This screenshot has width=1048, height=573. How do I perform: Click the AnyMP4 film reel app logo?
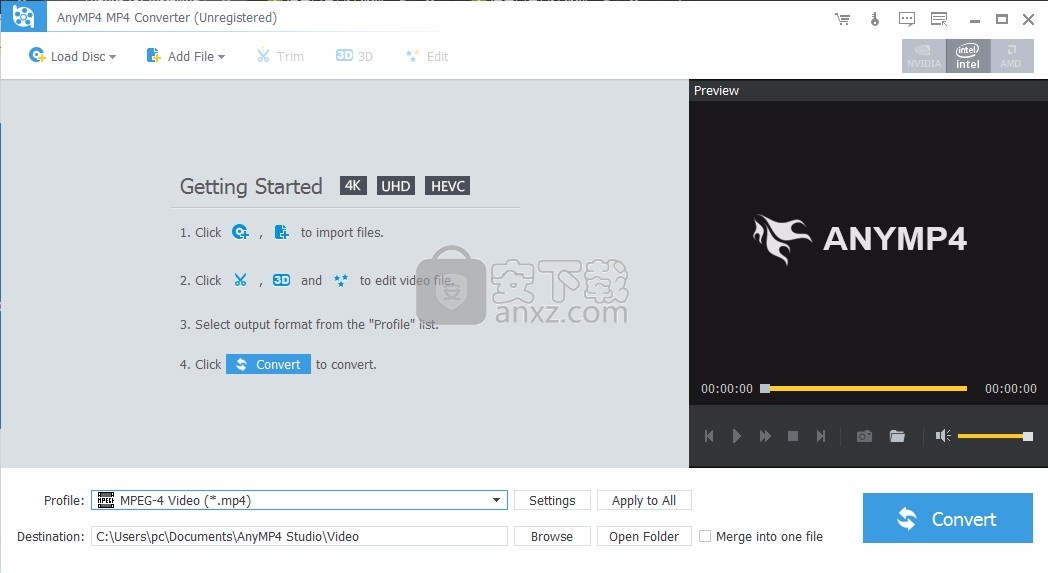(23, 17)
